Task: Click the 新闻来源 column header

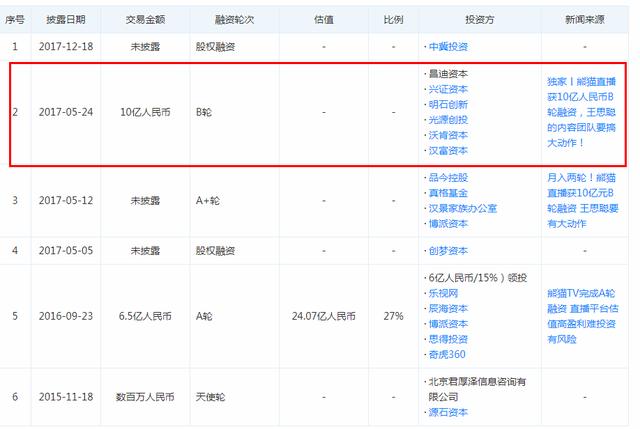Action: click(584, 19)
